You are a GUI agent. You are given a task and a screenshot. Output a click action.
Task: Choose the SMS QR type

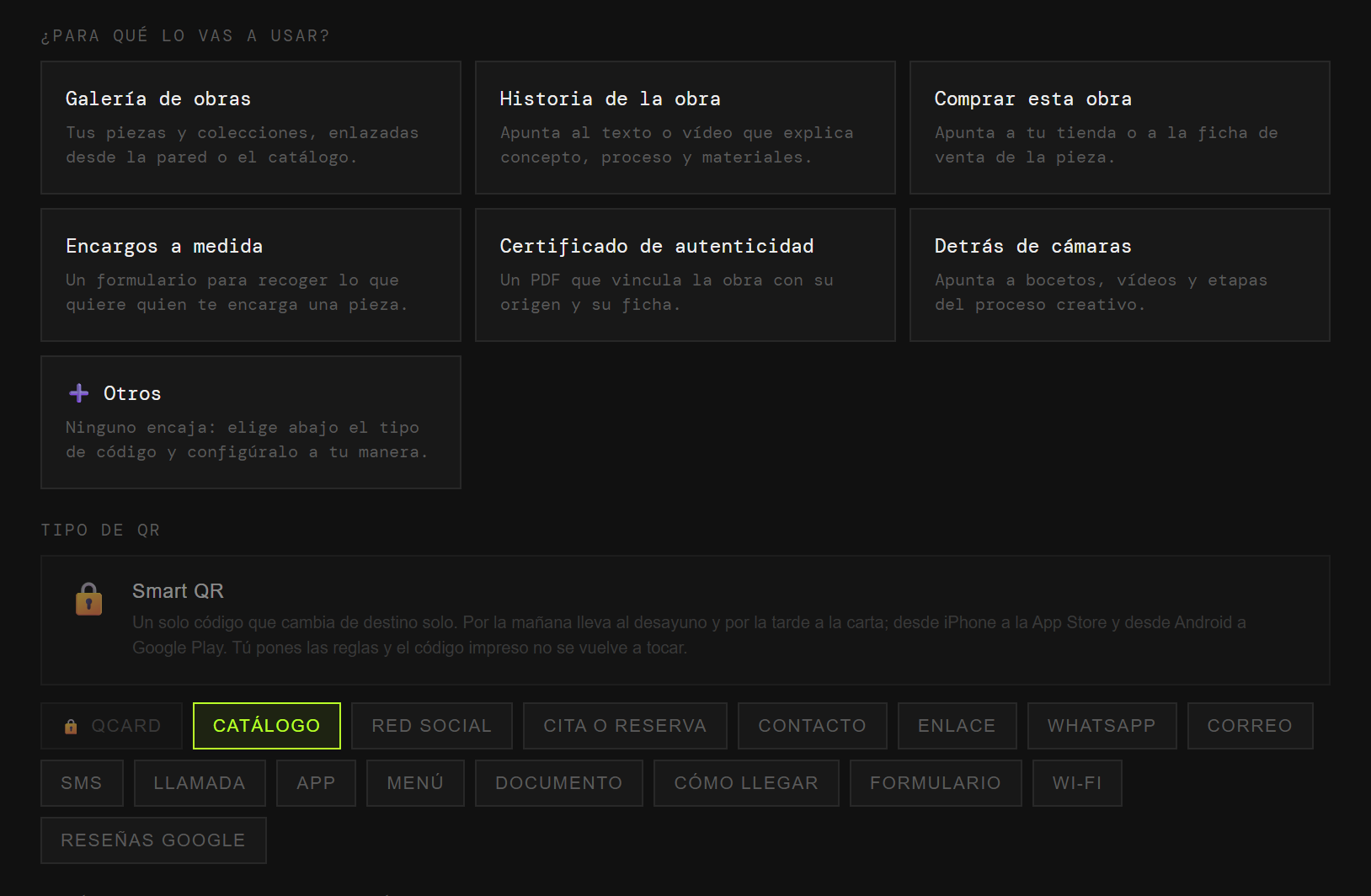click(x=82, y=783)
